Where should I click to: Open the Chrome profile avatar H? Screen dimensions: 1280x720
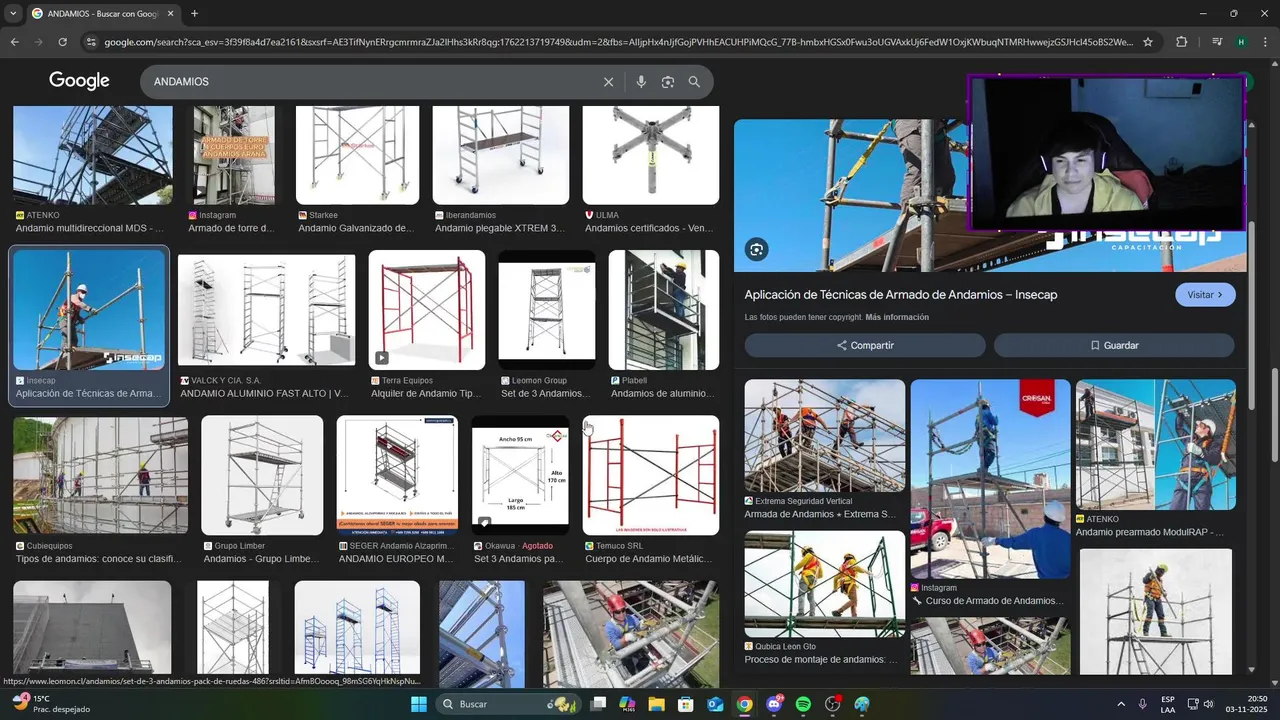tap(1241, 42)
